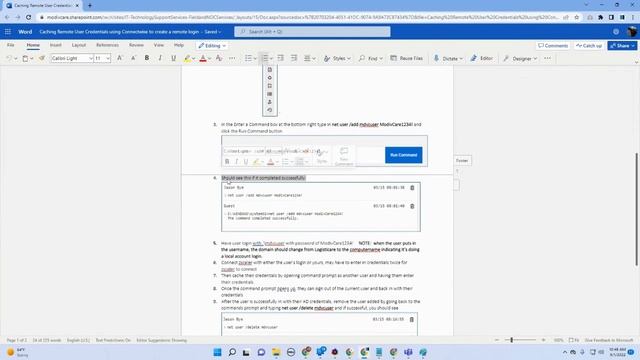The width and height of the screenshot is (640, 360).
Task: Open Windows Start menu
Action: (x=217, y=352)
